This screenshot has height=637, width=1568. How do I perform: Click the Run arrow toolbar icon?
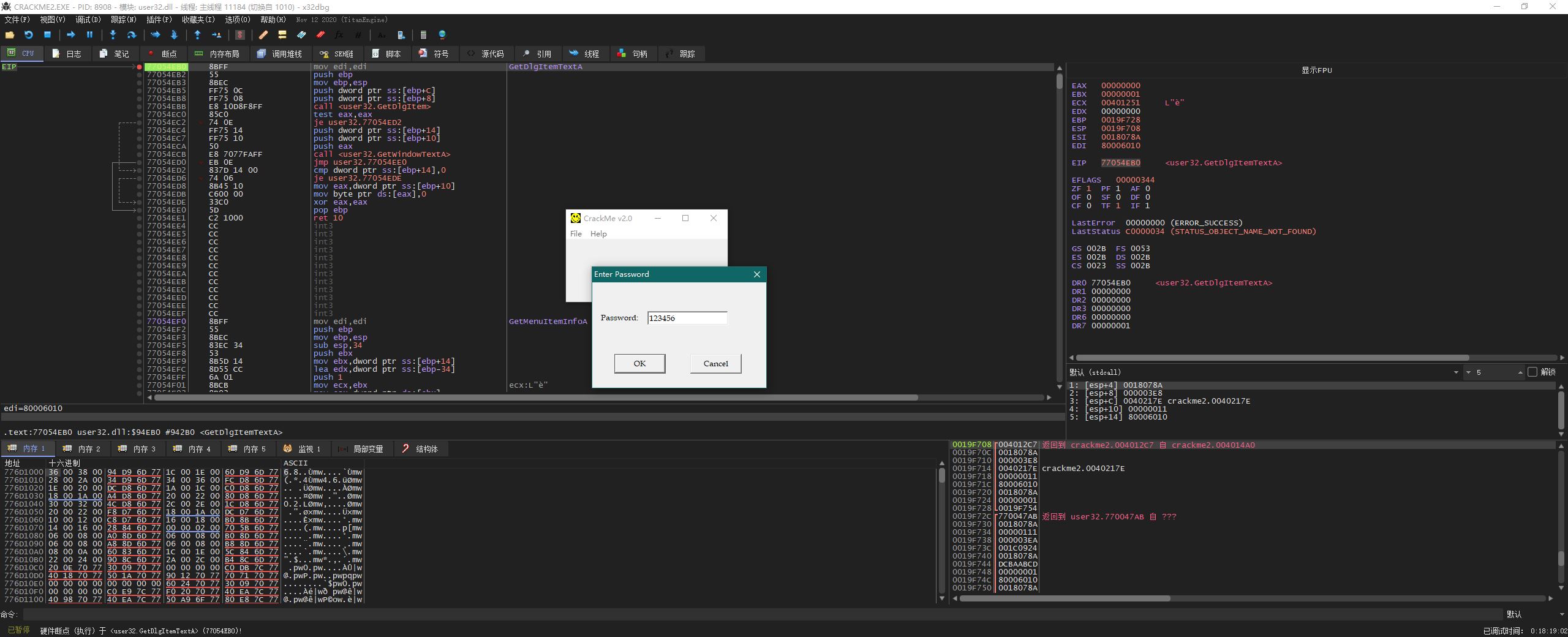click(x=70, y=35)
